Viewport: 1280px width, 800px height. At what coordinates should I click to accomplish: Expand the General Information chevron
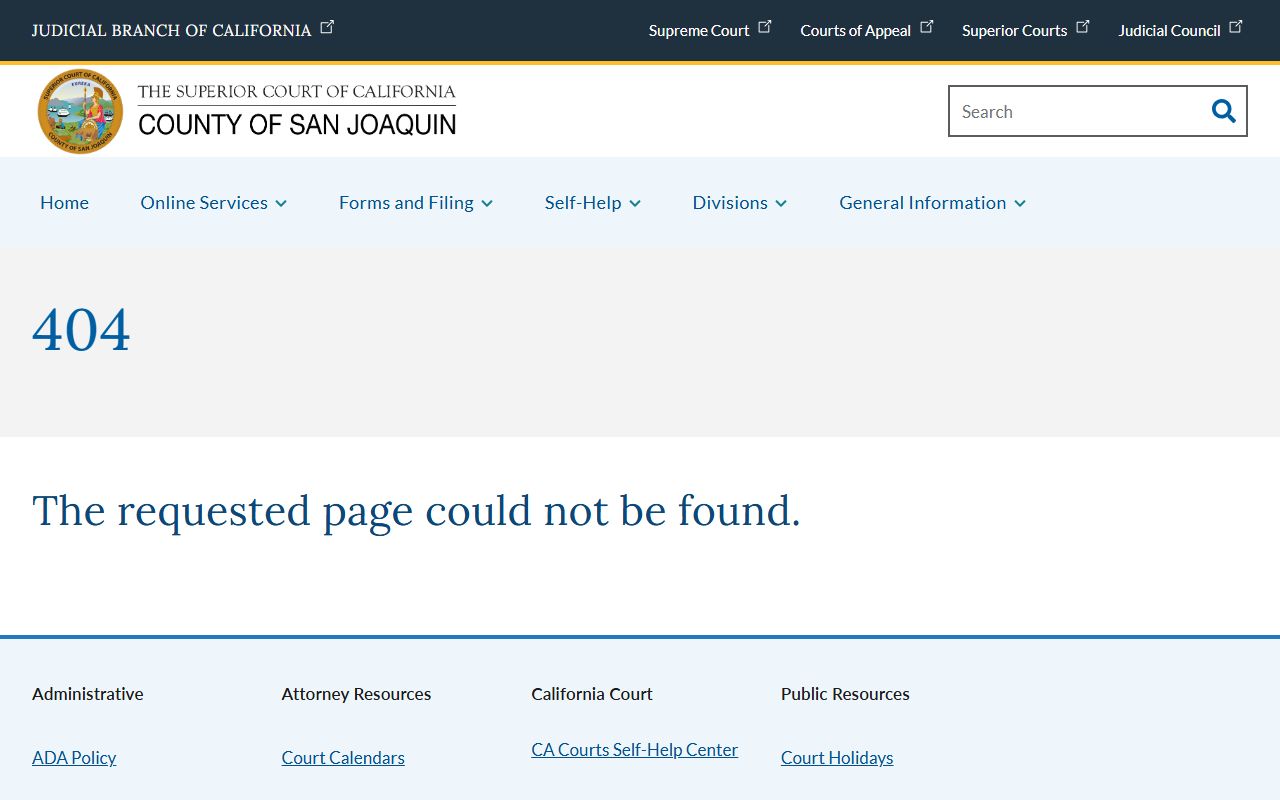pos(1020,203)
